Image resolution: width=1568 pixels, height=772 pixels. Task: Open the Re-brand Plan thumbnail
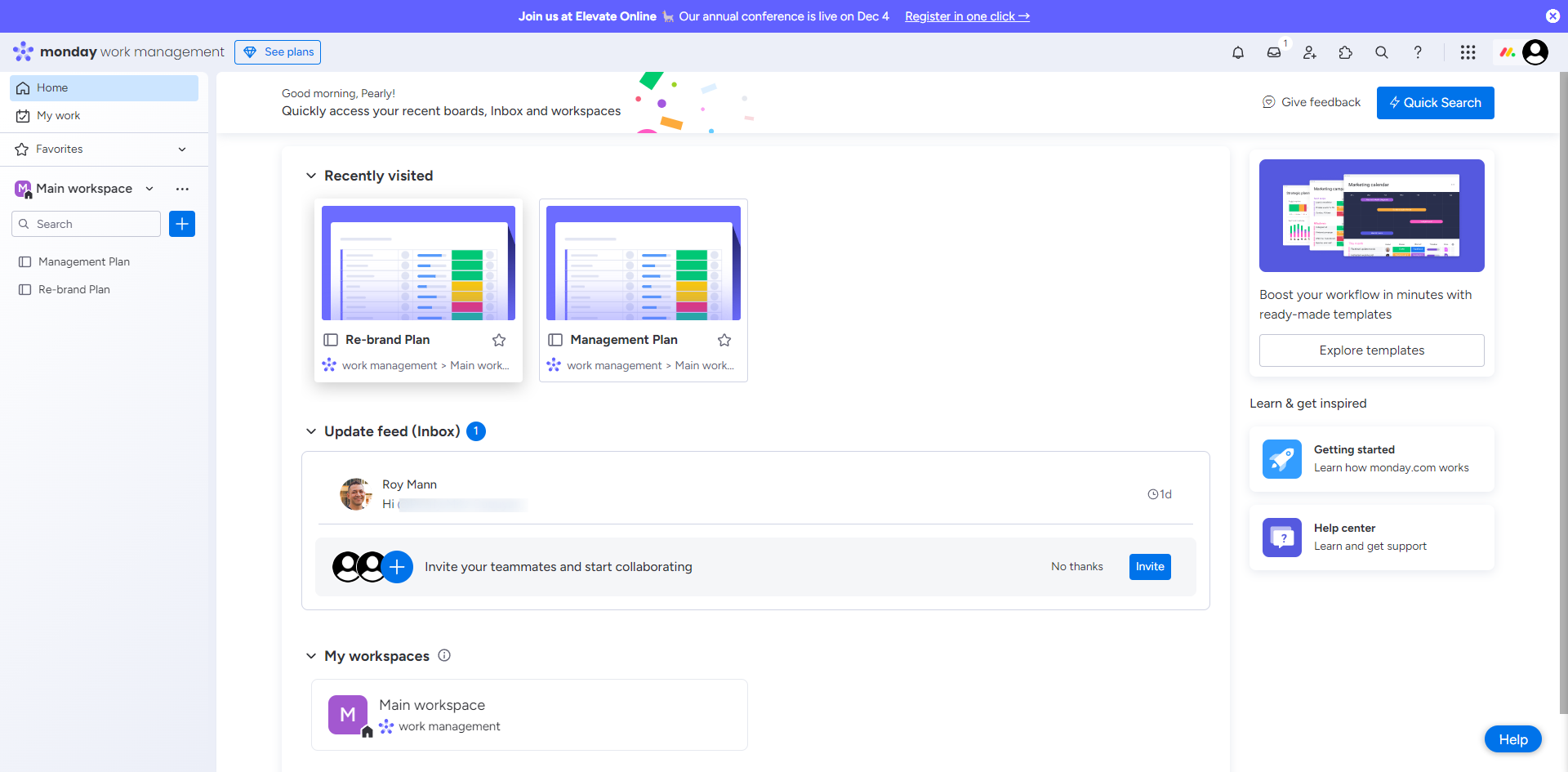click(x=418, y=263)
